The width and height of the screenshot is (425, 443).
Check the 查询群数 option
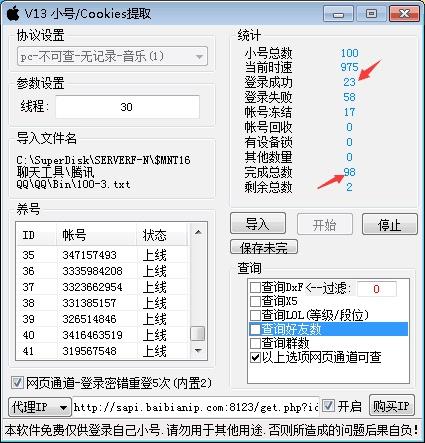pyautogui.click(x=255, y=343)
